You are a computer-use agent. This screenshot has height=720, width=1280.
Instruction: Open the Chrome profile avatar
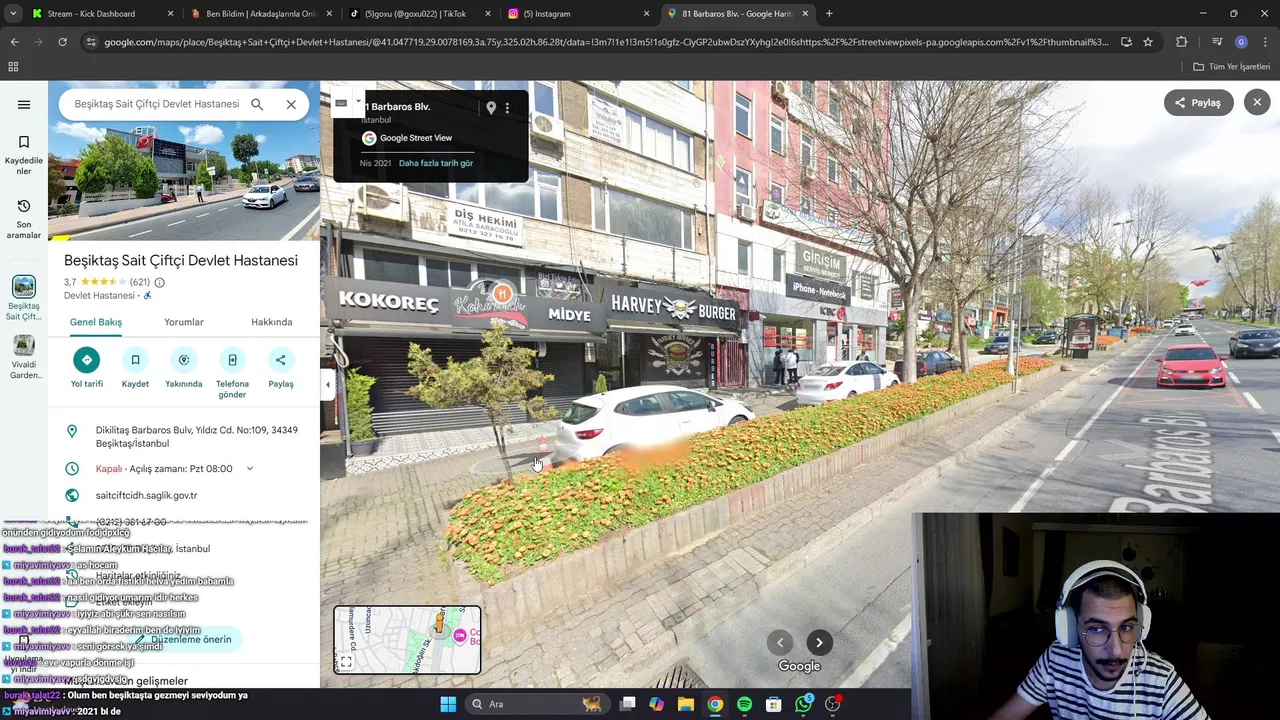(1241, 42)
